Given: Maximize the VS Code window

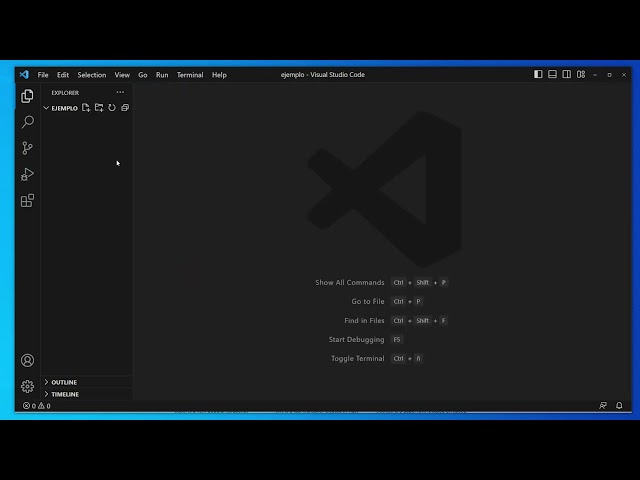Looking at the screenshot, I should click(x=609, y=75).
